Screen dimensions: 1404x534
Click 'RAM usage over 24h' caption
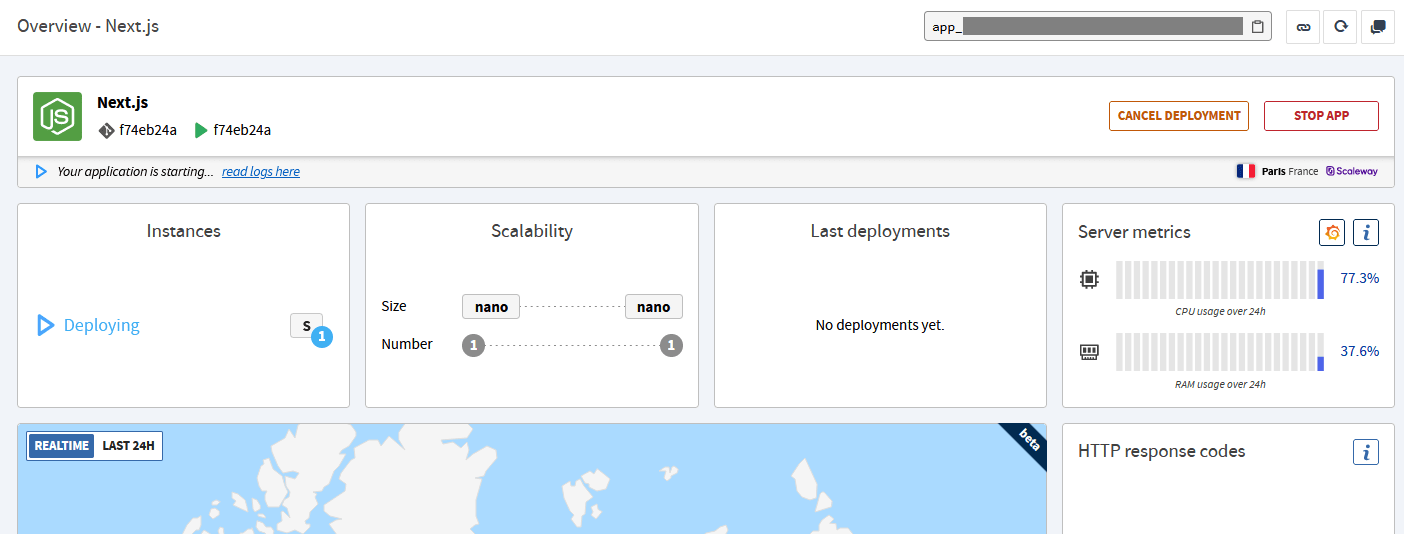[x=1220, y=384]
